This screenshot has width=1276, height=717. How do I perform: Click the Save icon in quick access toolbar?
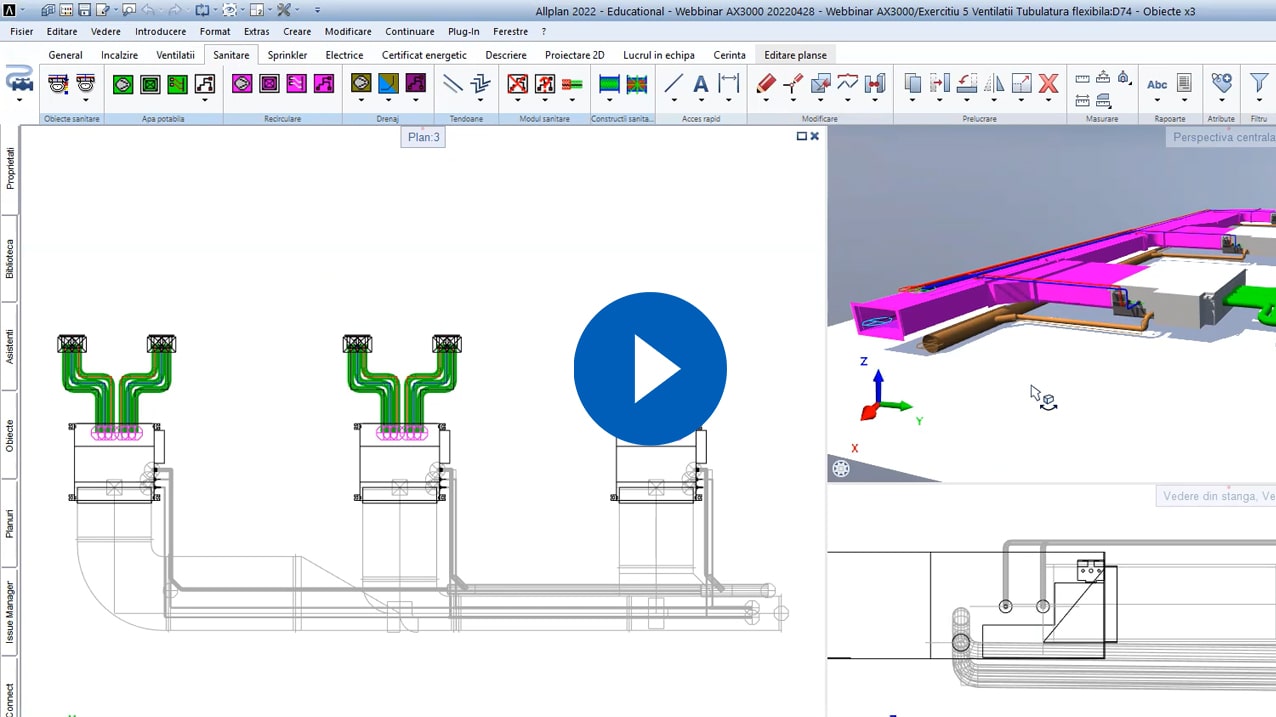tap(84, 10)
